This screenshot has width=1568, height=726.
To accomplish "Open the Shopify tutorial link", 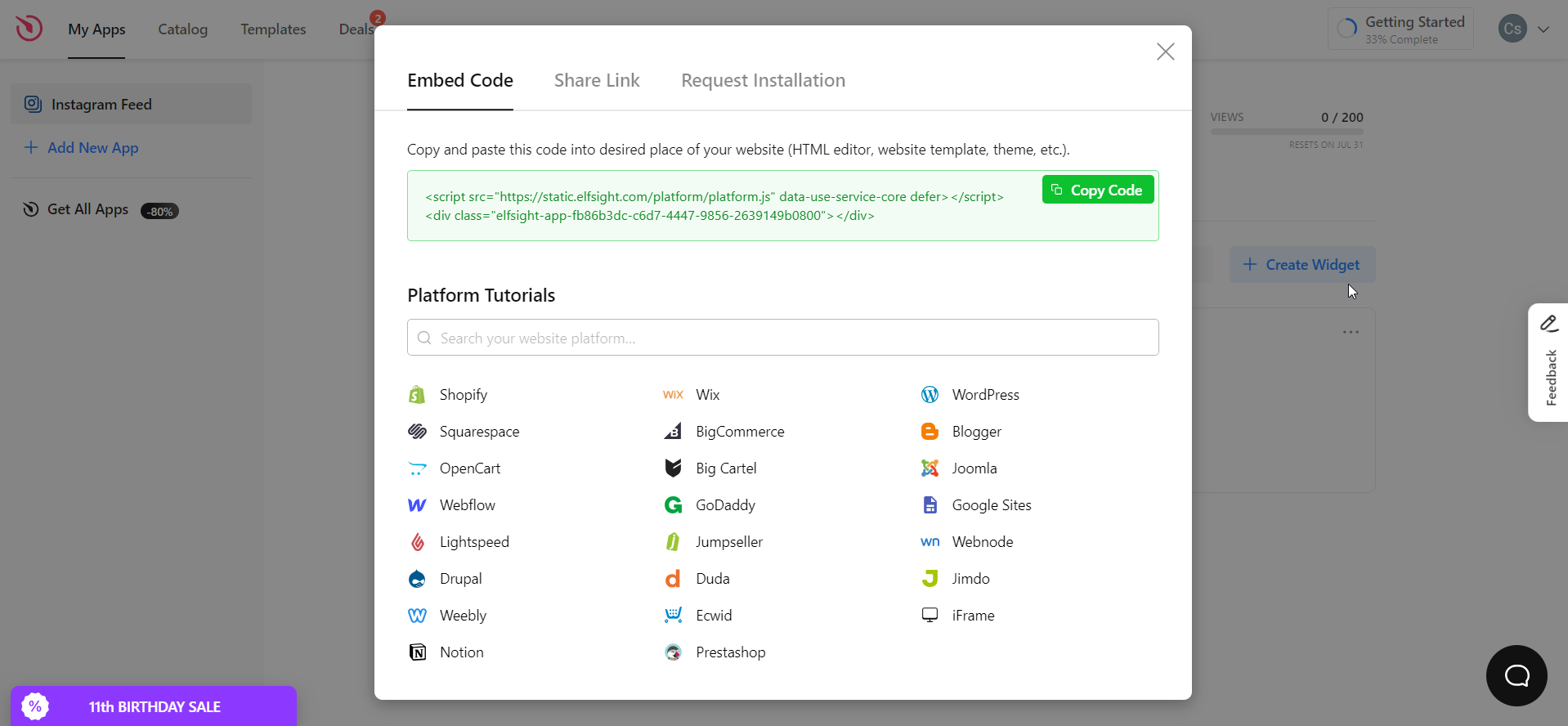I will point(464,395).
